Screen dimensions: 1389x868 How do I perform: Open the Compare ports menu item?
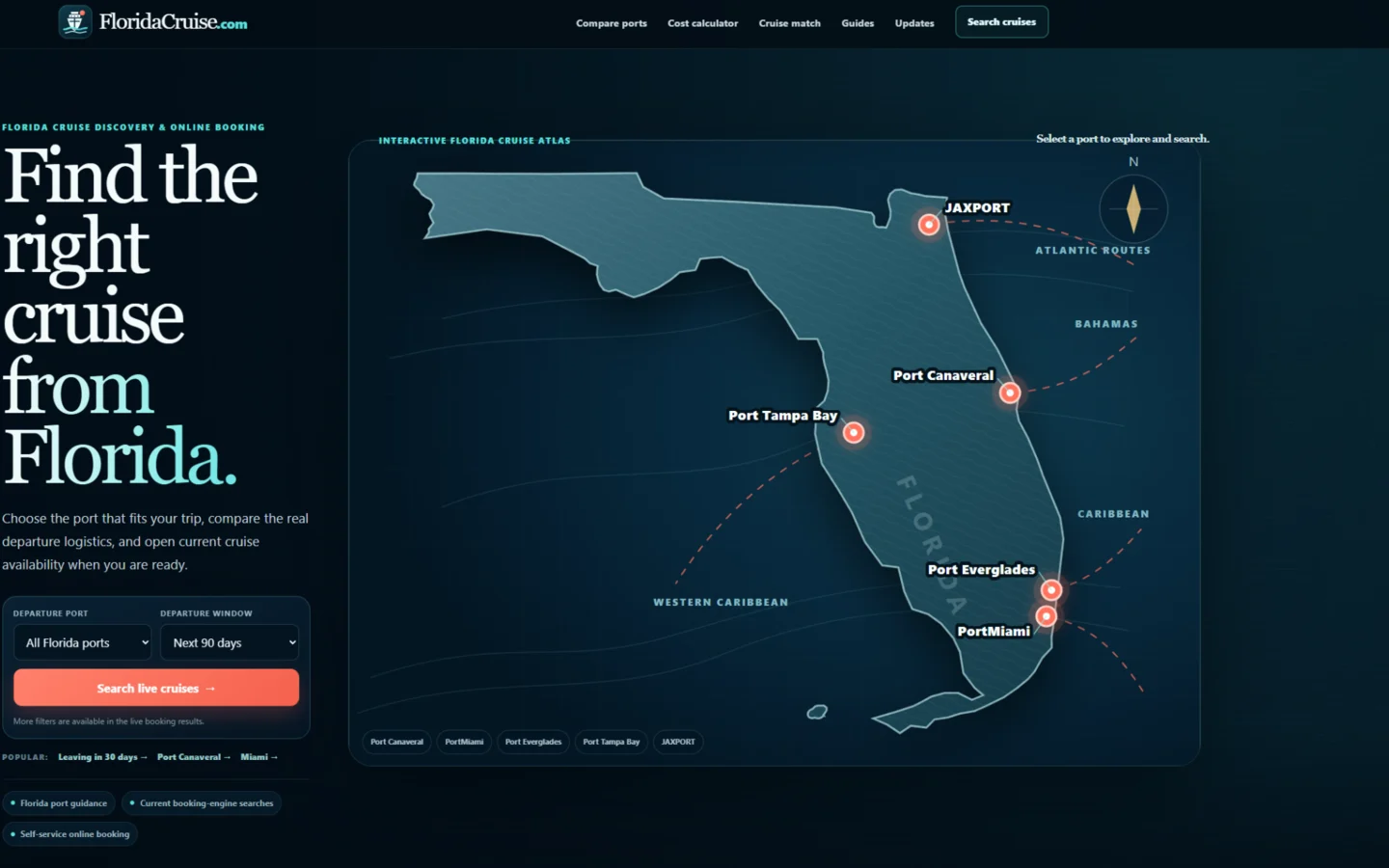(612, 23)
